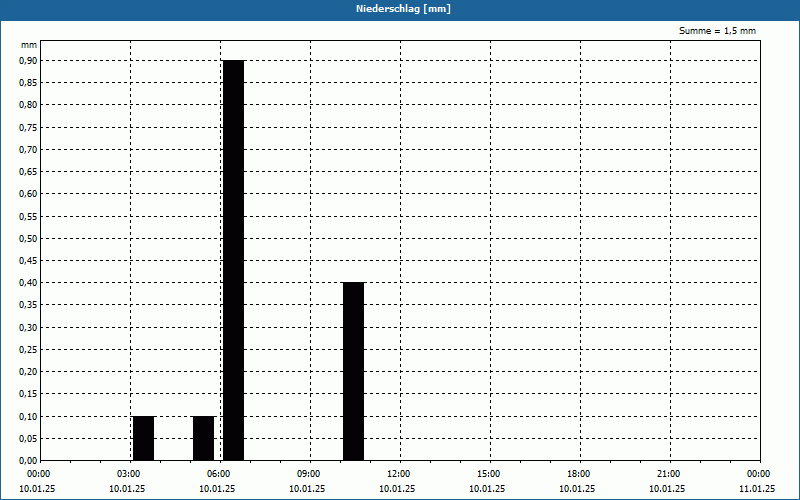Click the 0,10 mm bar just after 03:00
The width and height of the screenshot is (800, 500).
pos(143,438)
